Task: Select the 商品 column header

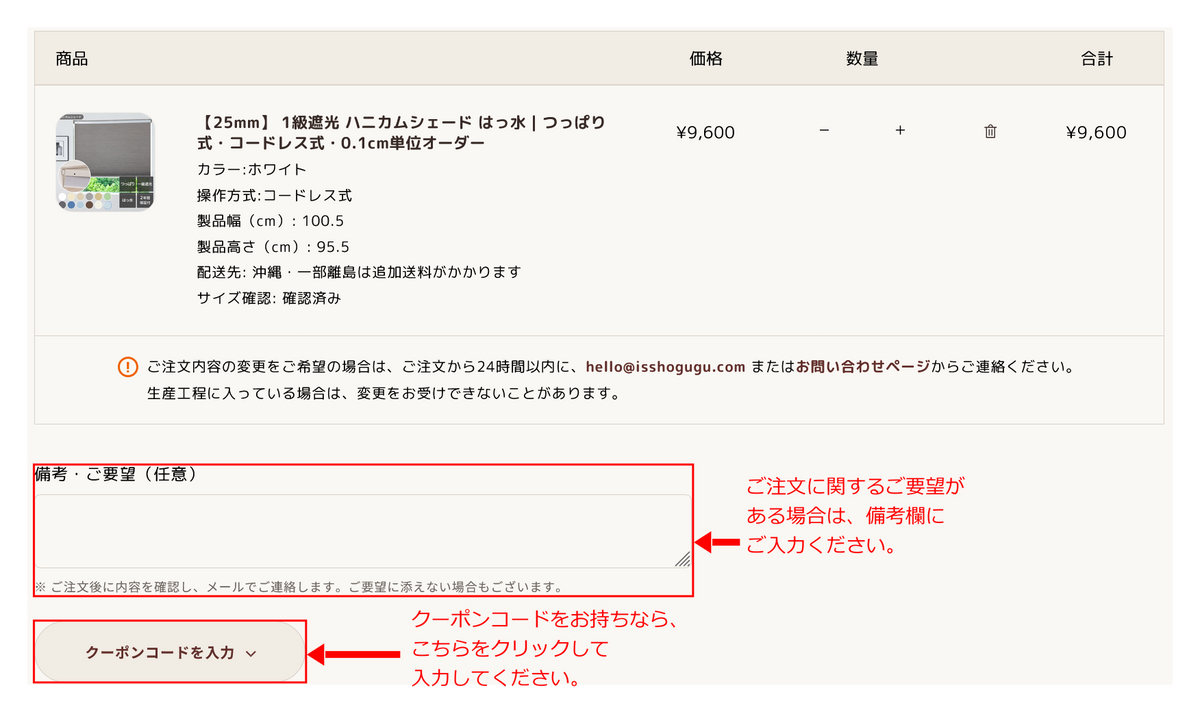Action: [72, 59]
